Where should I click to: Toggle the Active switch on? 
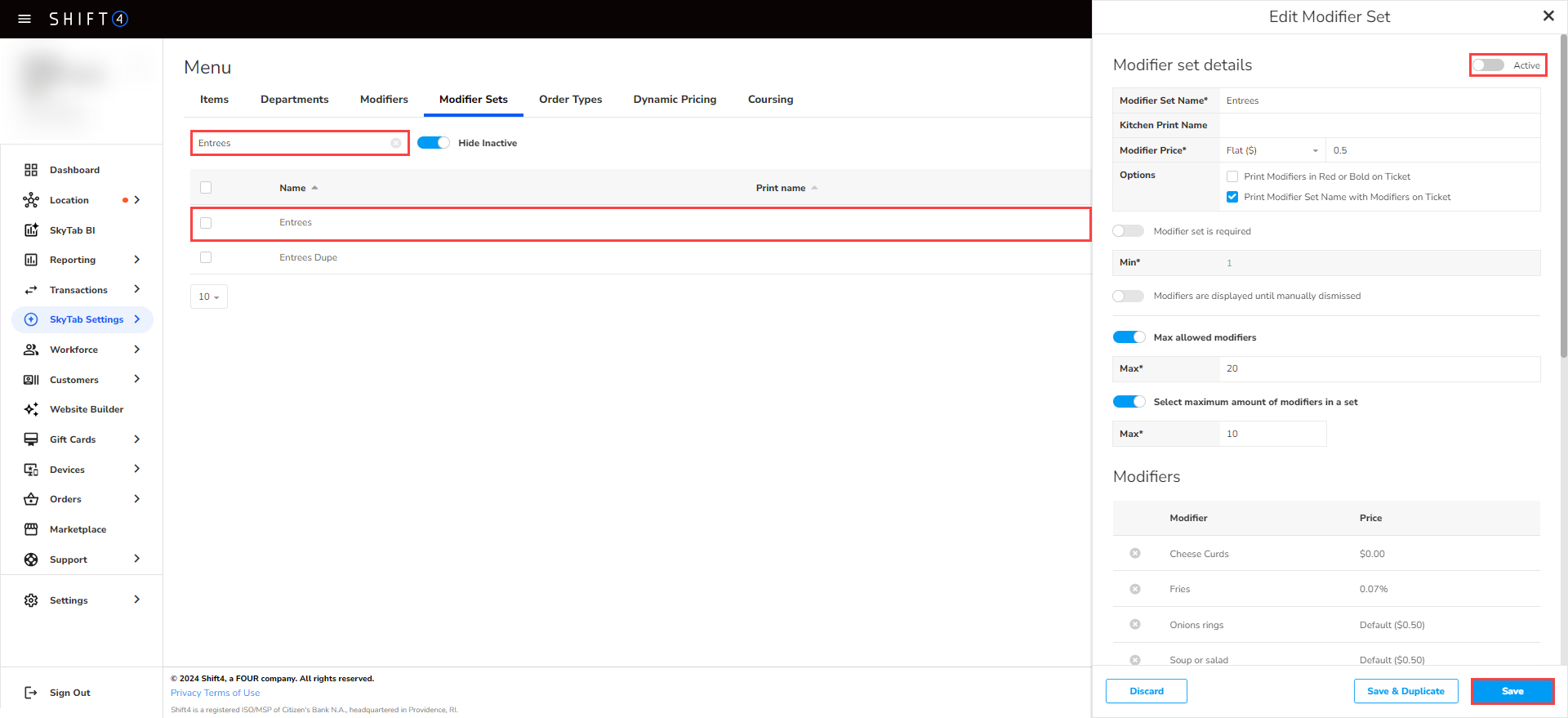coord(1489,65)
